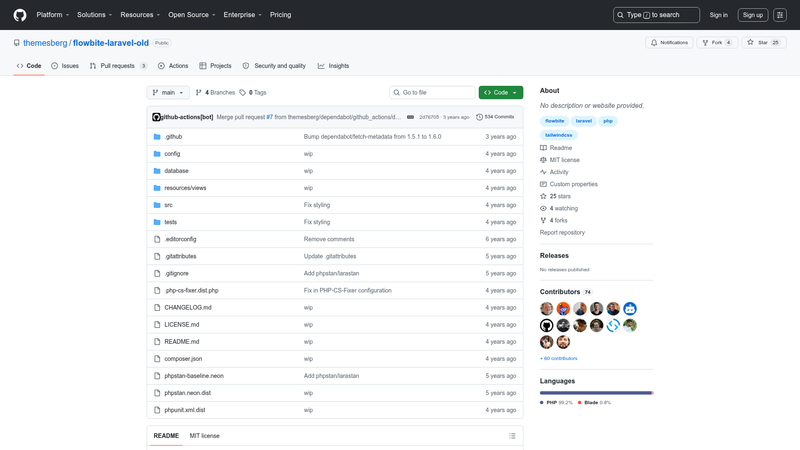
Task: Click Report repository link
Action: pyautogui.click(x=562, y=233)
